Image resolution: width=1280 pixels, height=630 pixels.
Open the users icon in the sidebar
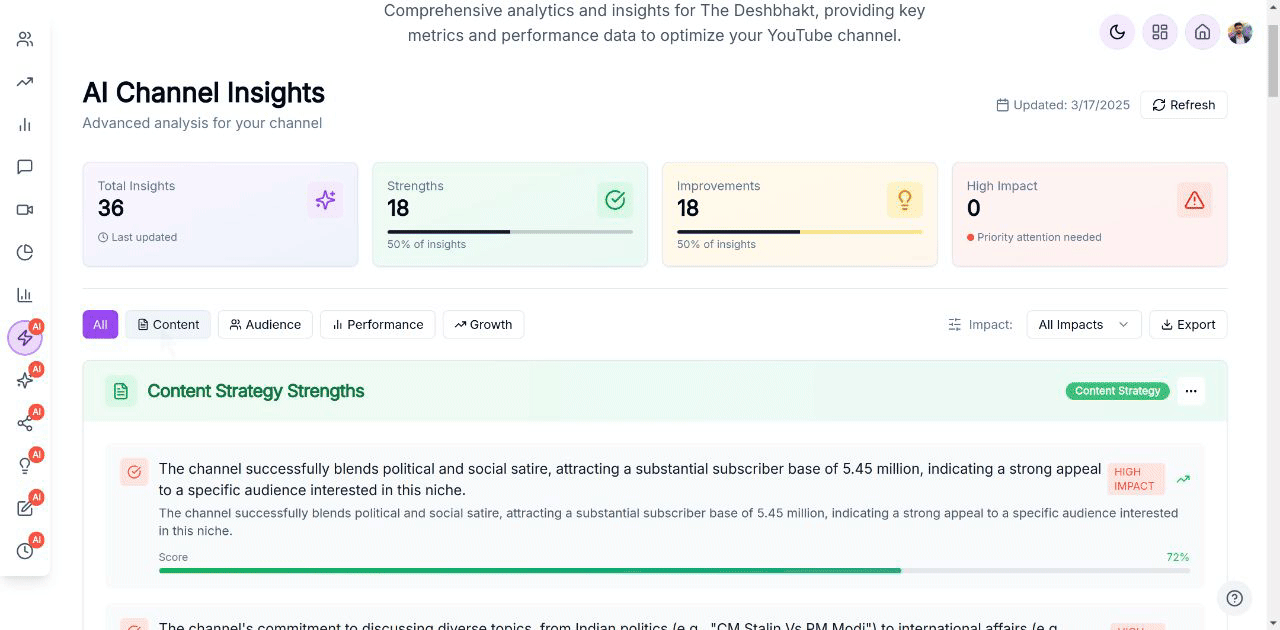coord(25,39)
